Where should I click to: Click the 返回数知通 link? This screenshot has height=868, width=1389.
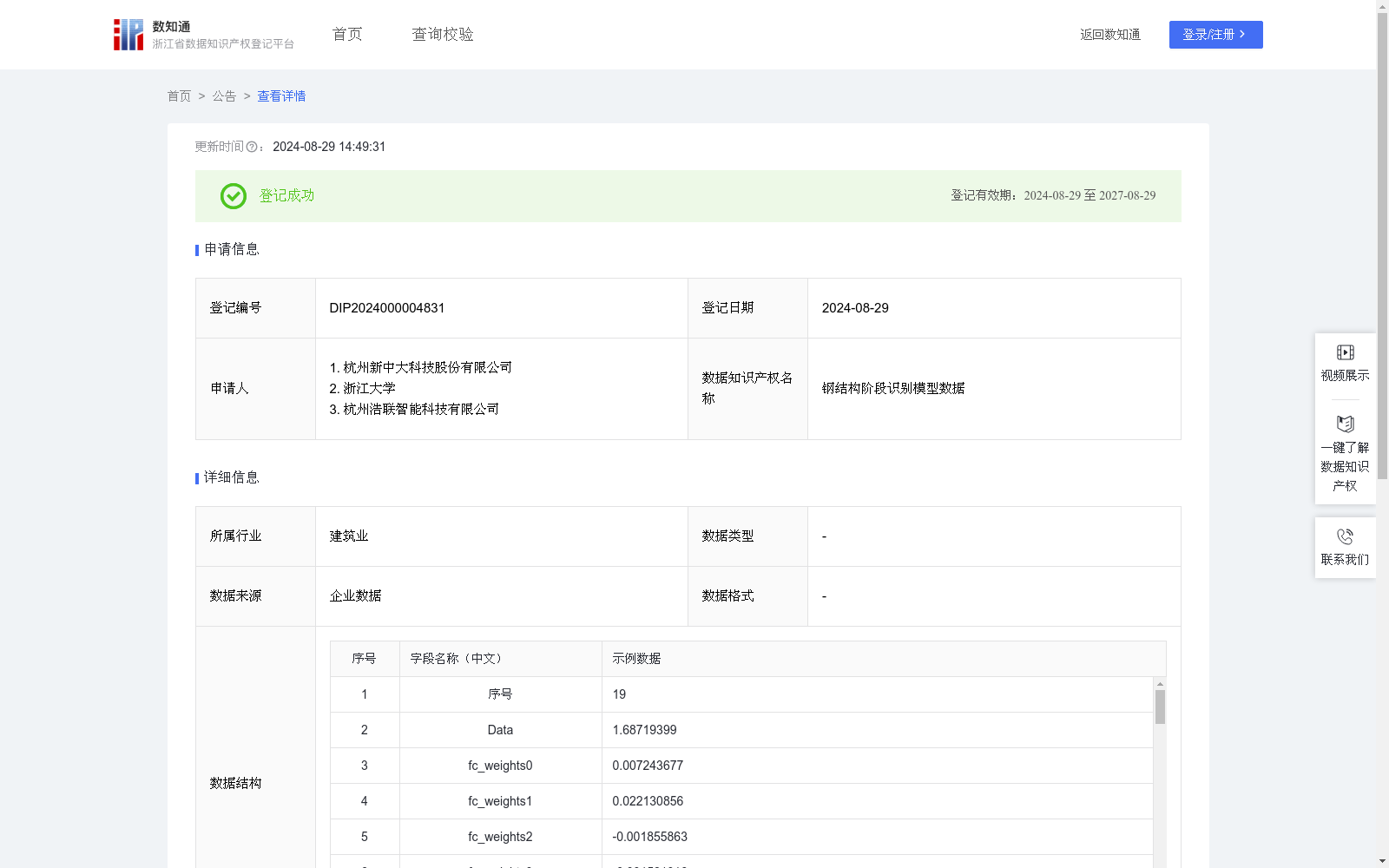pyautogui.click(x=1110, y=35)
